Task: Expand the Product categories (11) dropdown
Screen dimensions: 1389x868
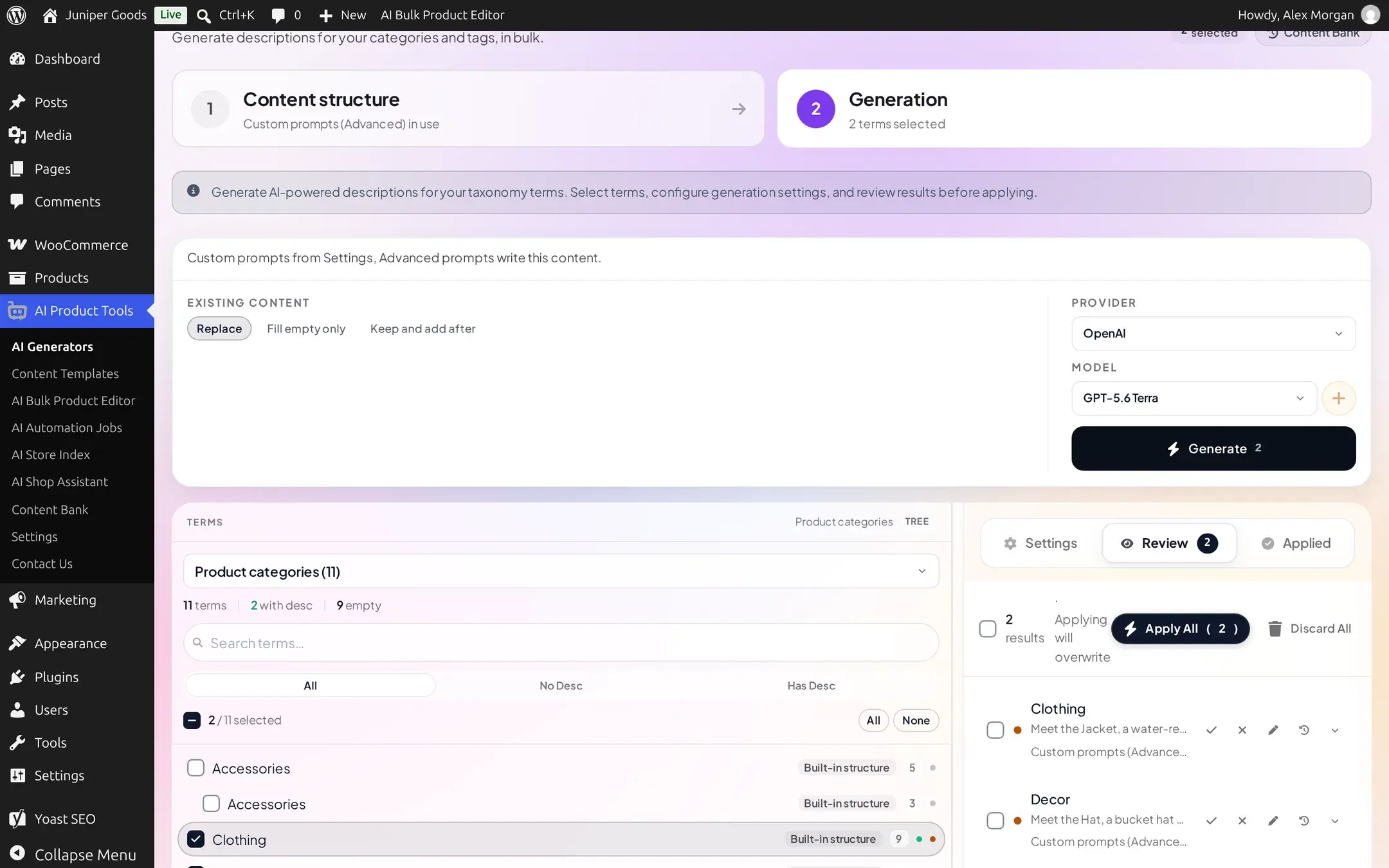Action: tap(561, 572)
